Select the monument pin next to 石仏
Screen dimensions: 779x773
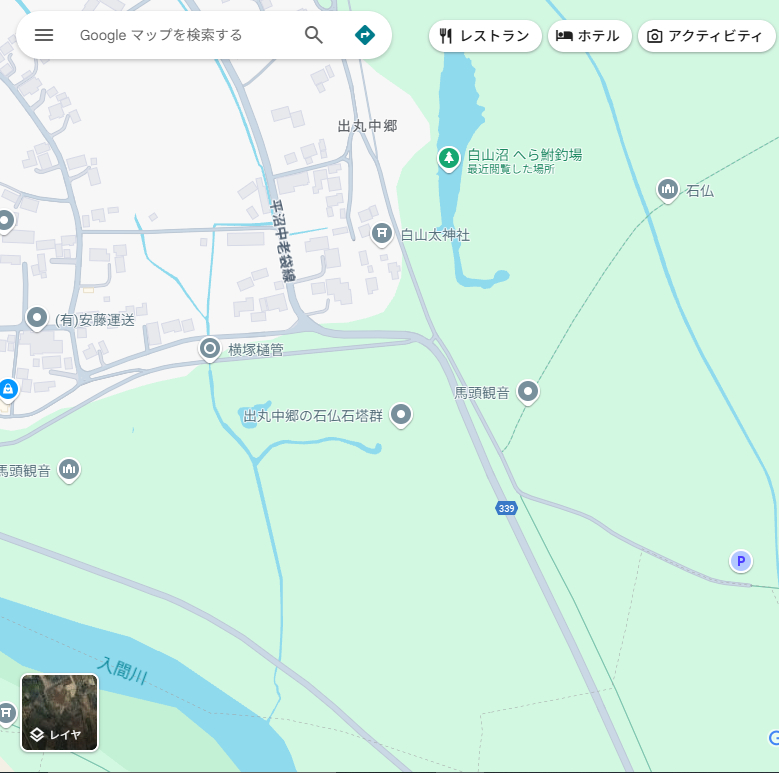[x=668, y=190]
